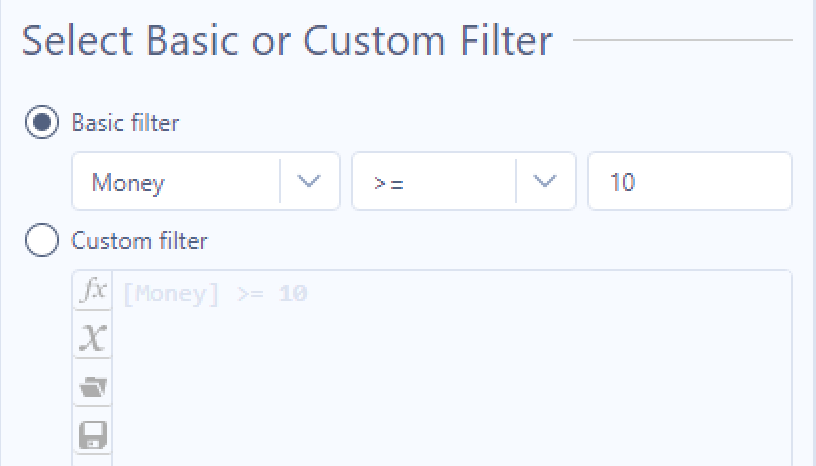Open the variables x icon
Viewport: 816px width, 466px height.
(93, 337)
